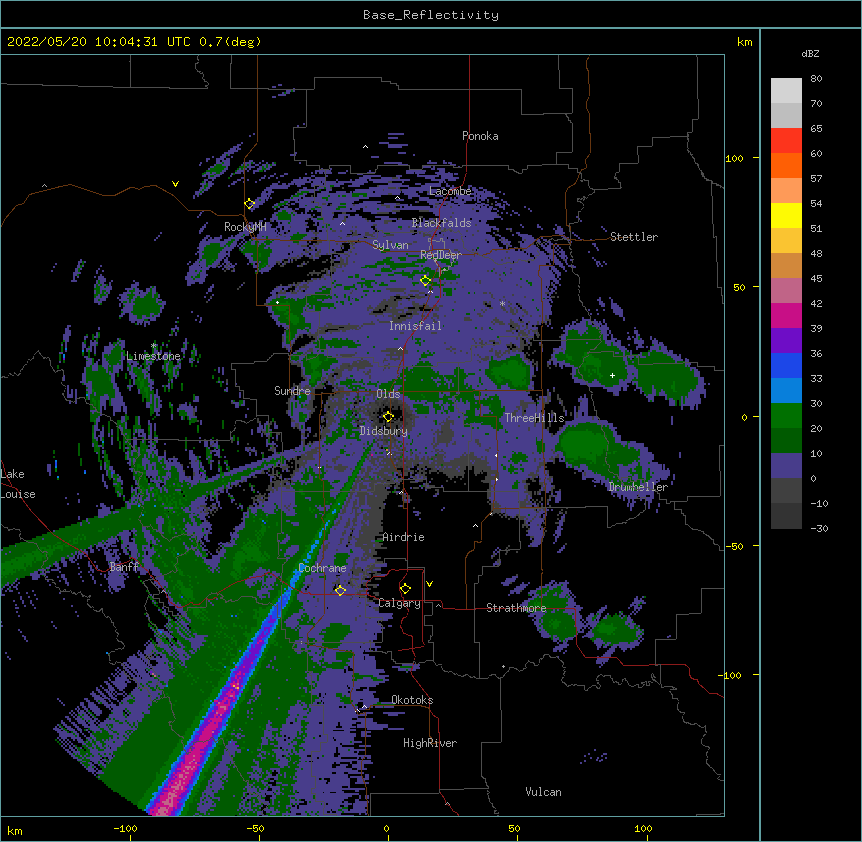Select the mauve 45-42 dBZ legend swatch
This screenshot has width=862, height=842.
786,291
